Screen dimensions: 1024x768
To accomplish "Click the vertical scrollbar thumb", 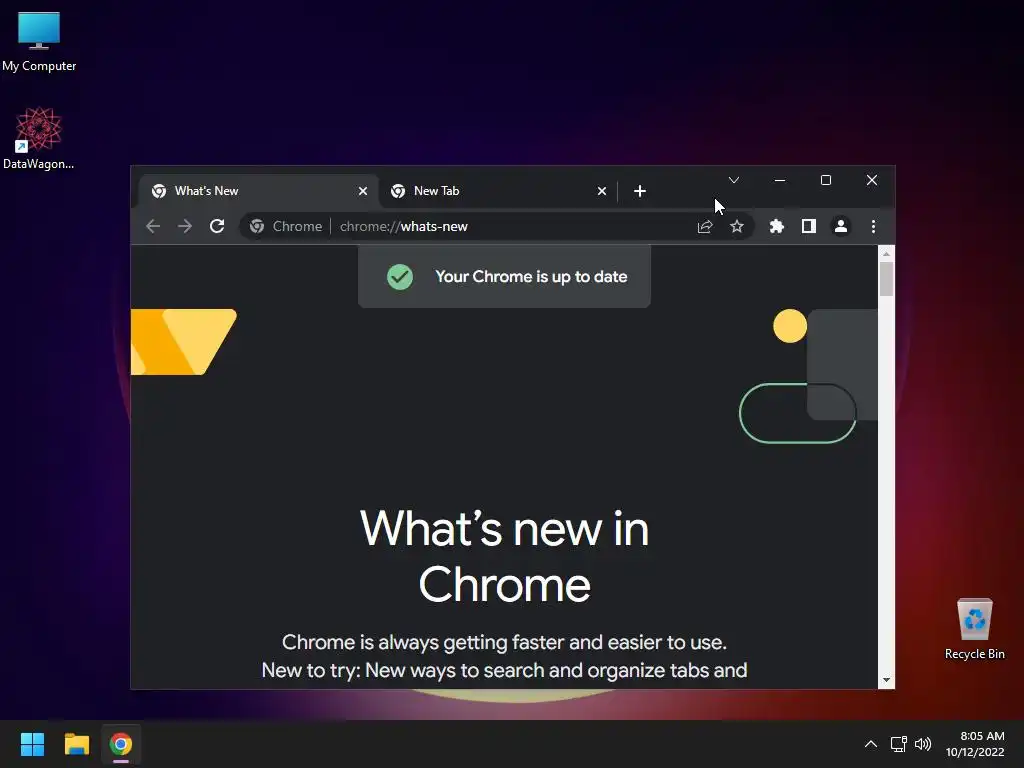I will tap(886, 279).
